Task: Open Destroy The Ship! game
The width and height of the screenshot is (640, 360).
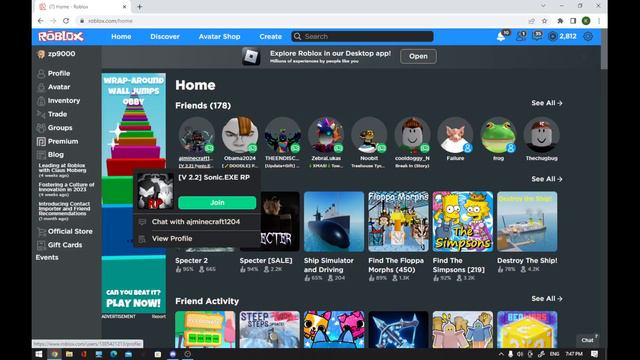Action: [527, 222]
